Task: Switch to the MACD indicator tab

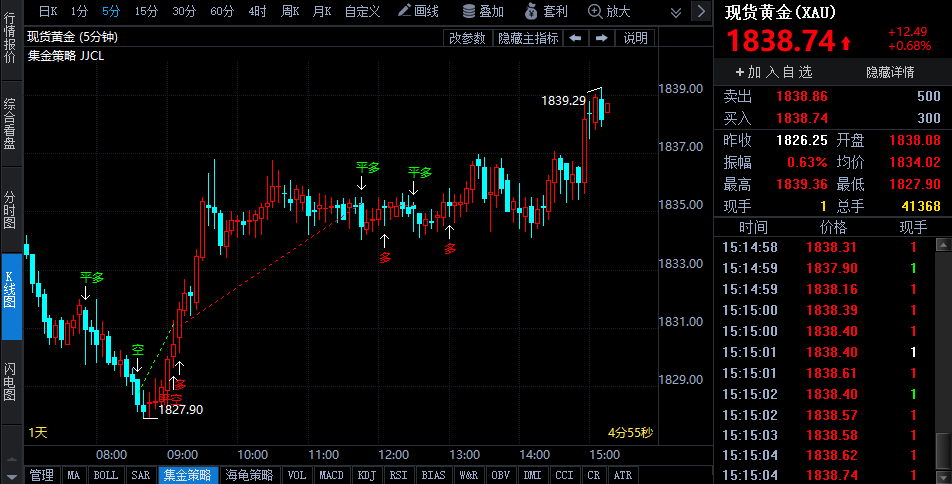Action: (328, 475)
